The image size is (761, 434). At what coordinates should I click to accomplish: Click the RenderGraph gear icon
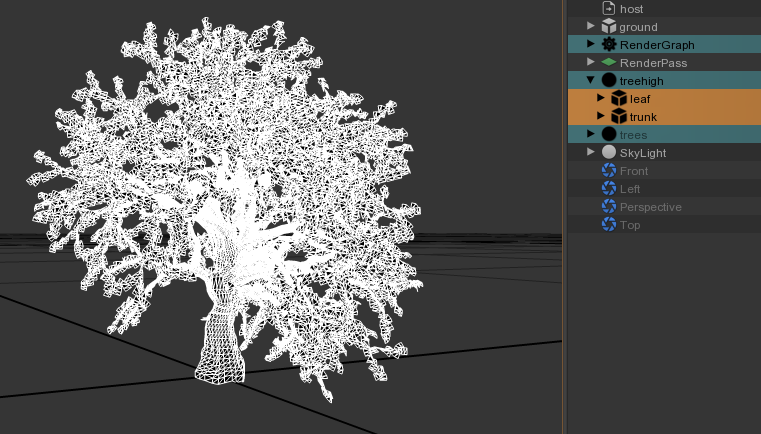[608, 45]
